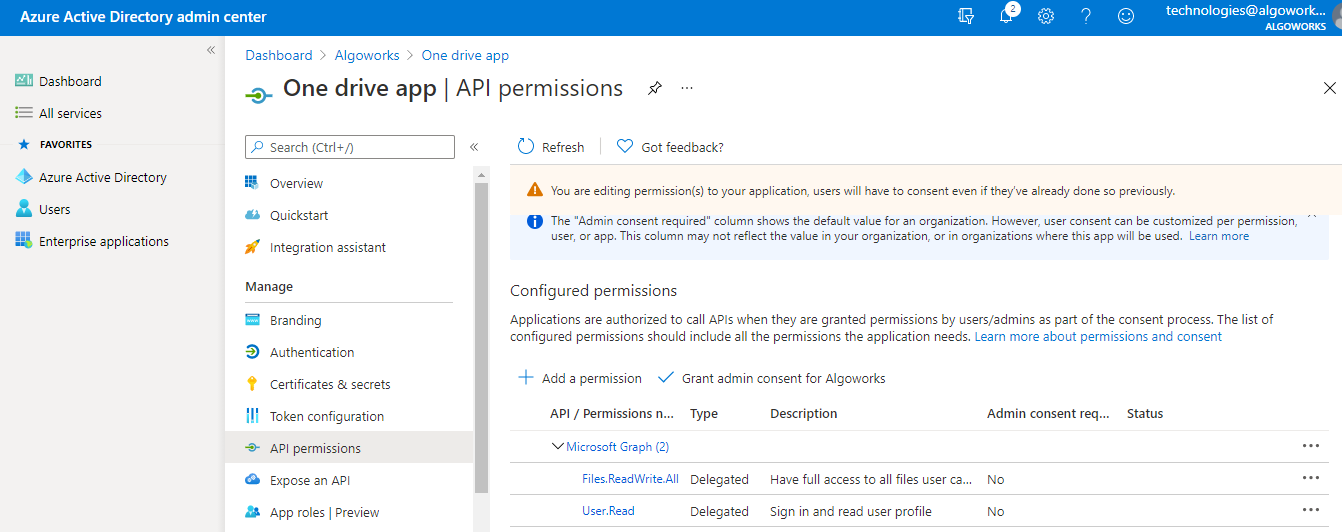Click Delegated type in Files.ReadWrite.All row
The height and width of the screenshot is (532, 1342).
coord(719,479)
